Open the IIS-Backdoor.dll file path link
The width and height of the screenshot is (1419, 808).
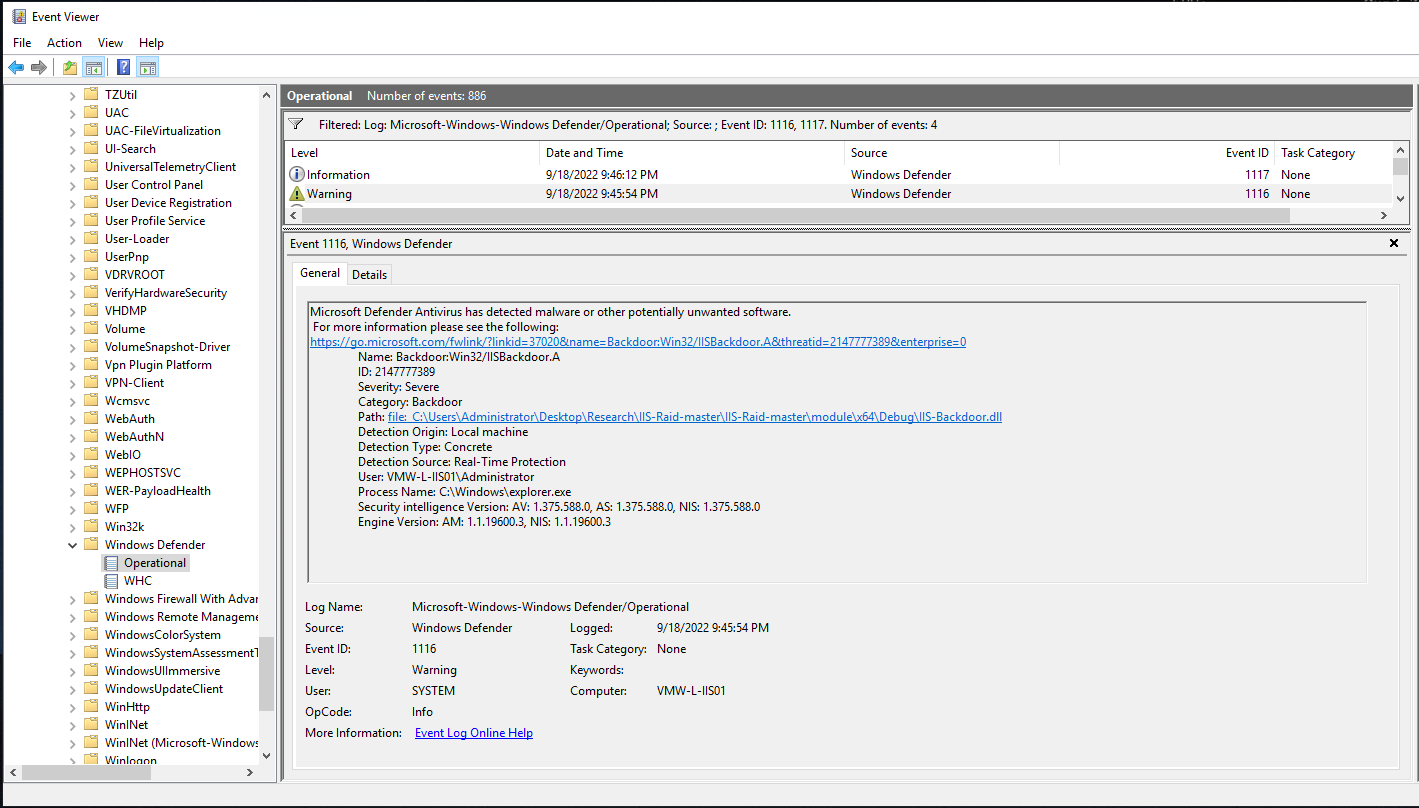click(x=695, y=417)
